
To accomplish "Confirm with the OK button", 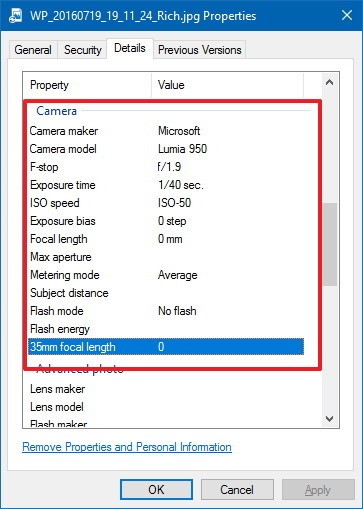I will click(x=156, y=490).
